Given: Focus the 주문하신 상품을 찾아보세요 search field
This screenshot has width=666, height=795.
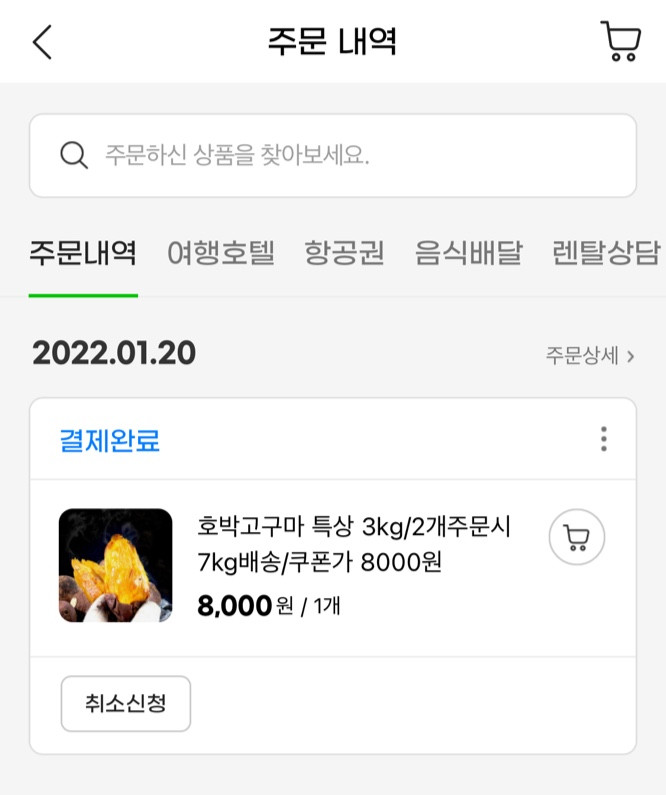Looking at the screenshot, I should pos(333,155).
